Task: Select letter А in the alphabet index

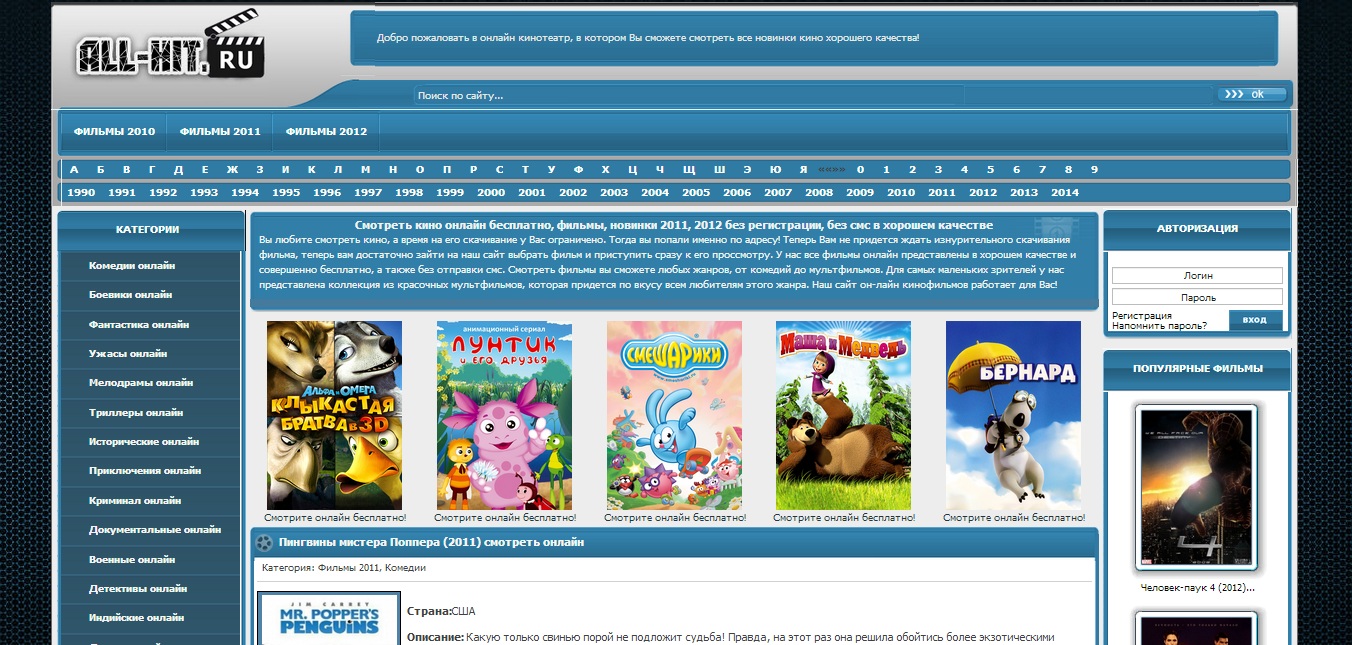Action: pyautogui.click(x=74, y=170)
